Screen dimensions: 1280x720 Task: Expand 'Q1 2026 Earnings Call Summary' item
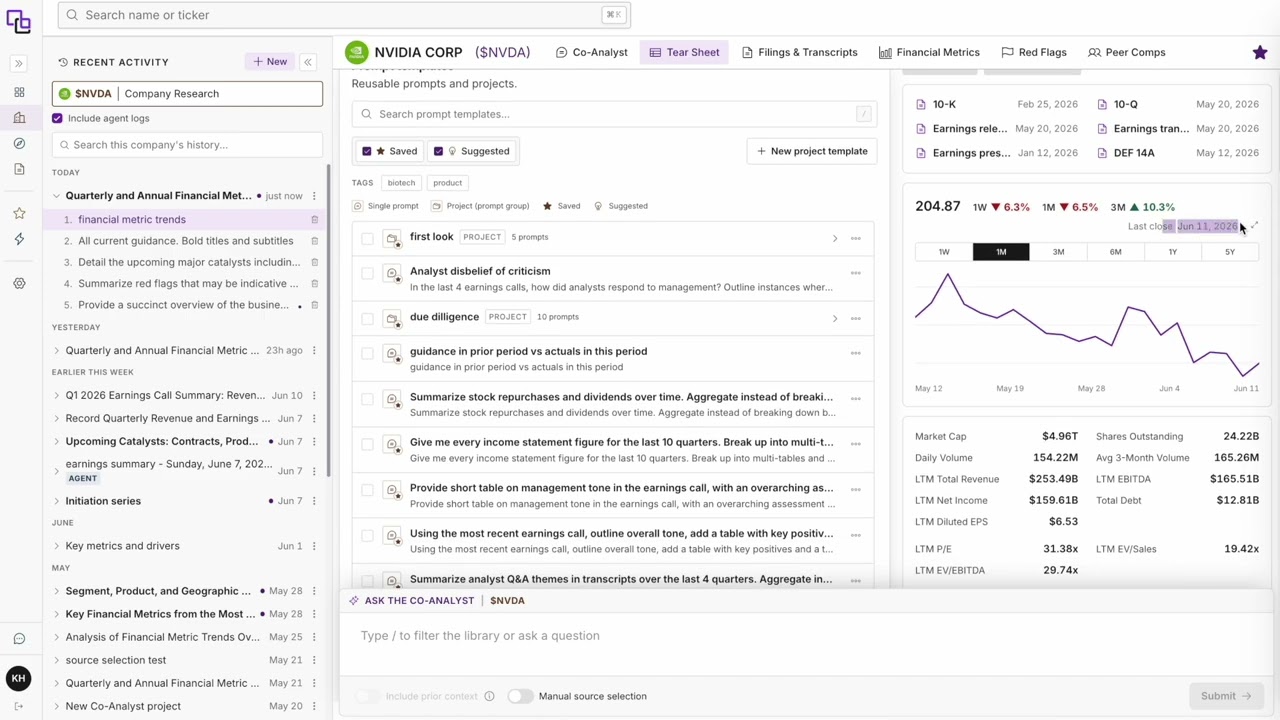pos(57,395)
